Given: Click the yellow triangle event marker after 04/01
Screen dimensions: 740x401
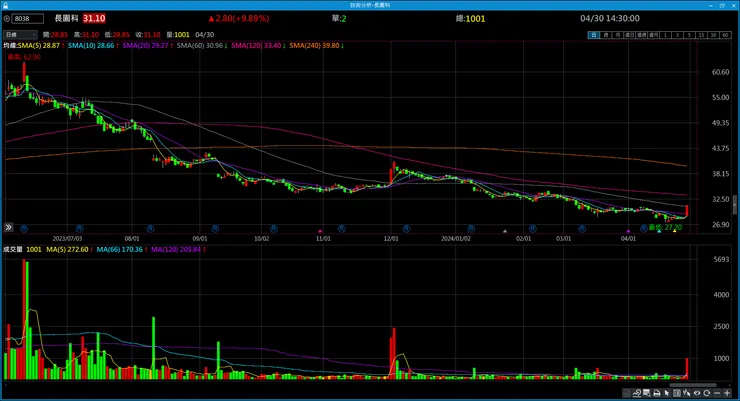Looking at the screenshot, I should coord(674,231).
